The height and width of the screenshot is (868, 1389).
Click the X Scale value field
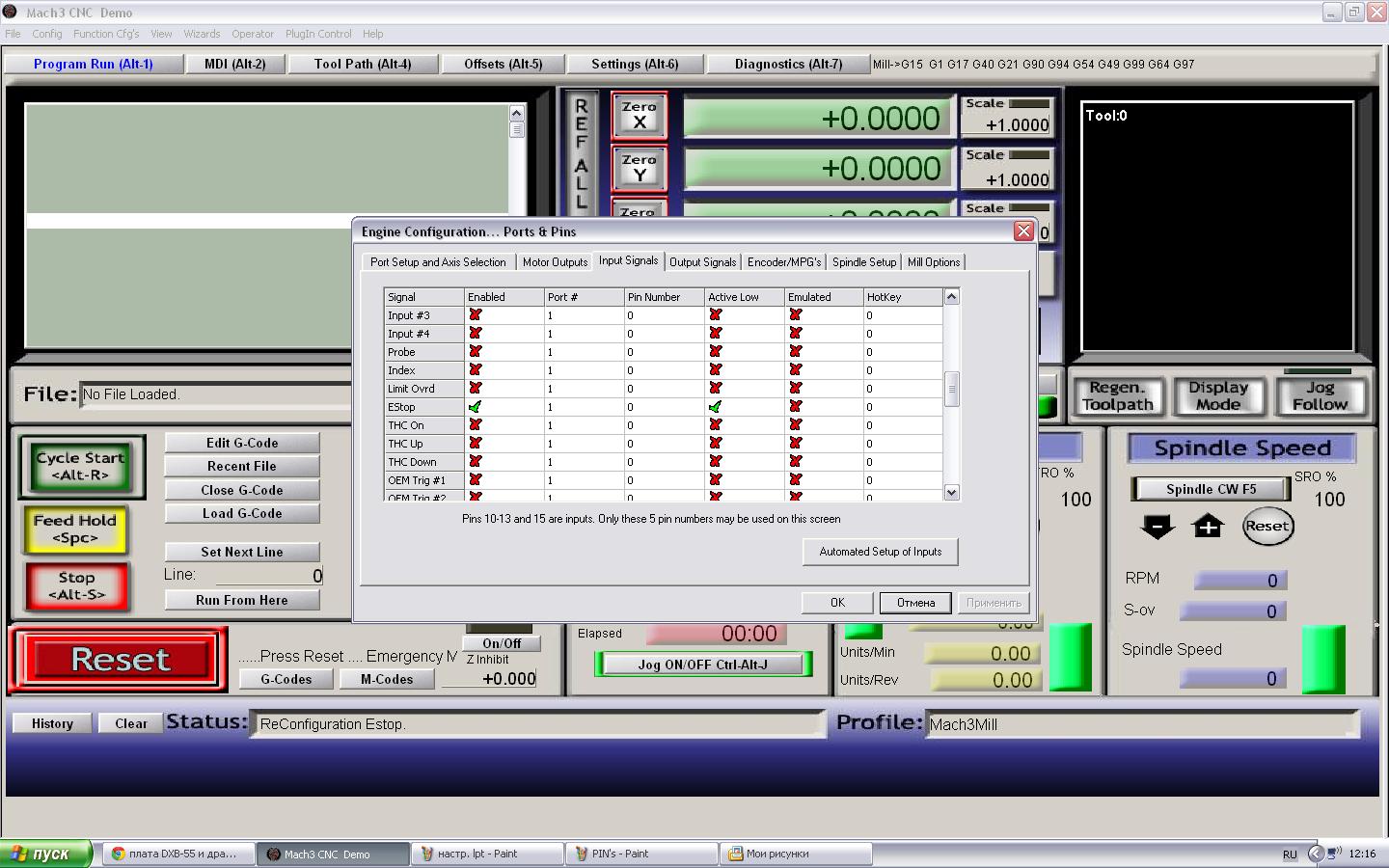(x=1006, y=125)
